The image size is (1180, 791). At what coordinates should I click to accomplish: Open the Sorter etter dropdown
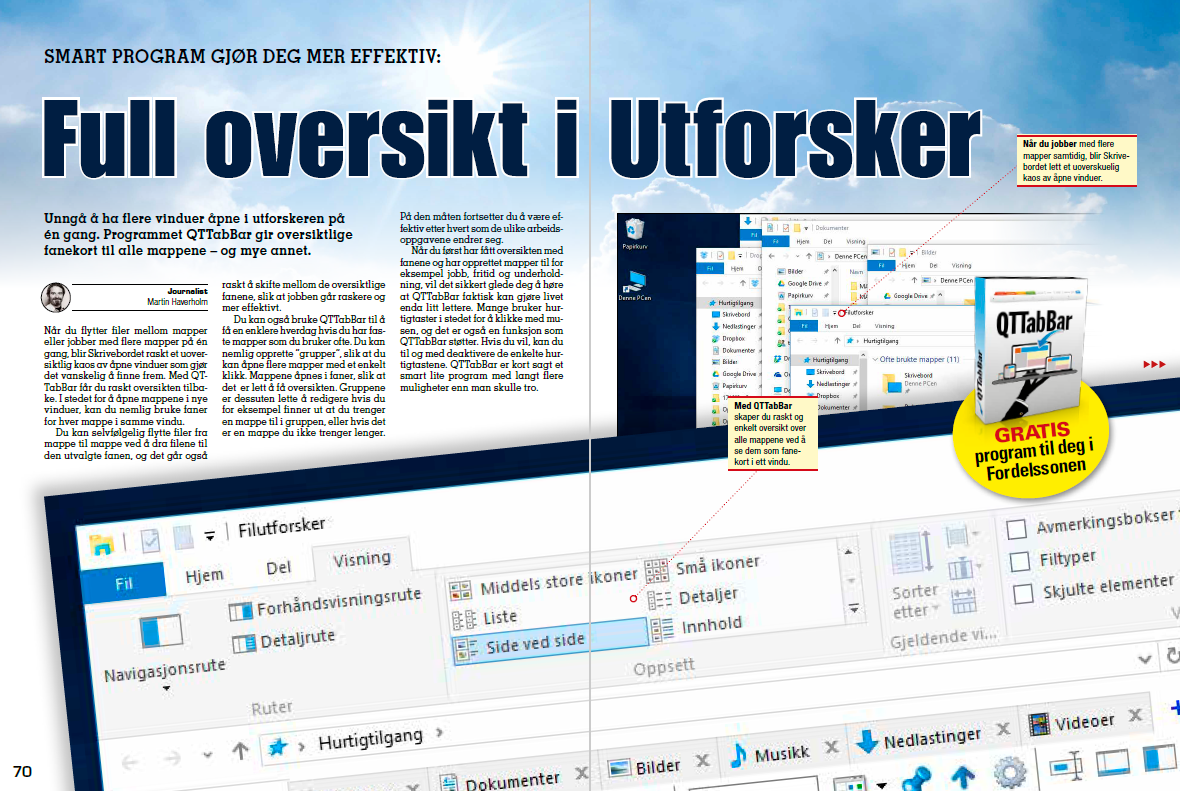pos(915,602)
